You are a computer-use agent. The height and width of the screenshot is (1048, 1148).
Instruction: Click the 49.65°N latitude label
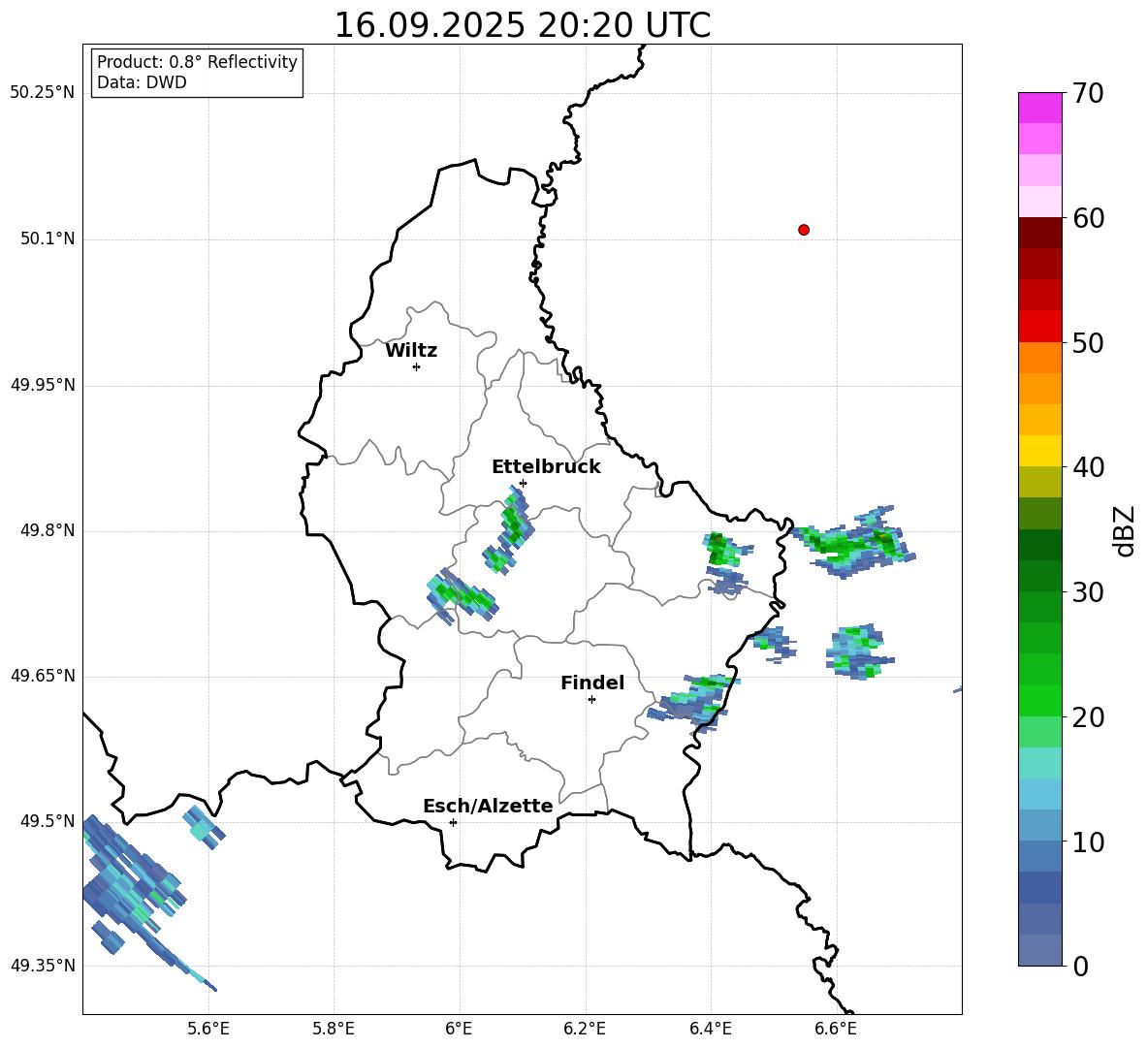43,676
